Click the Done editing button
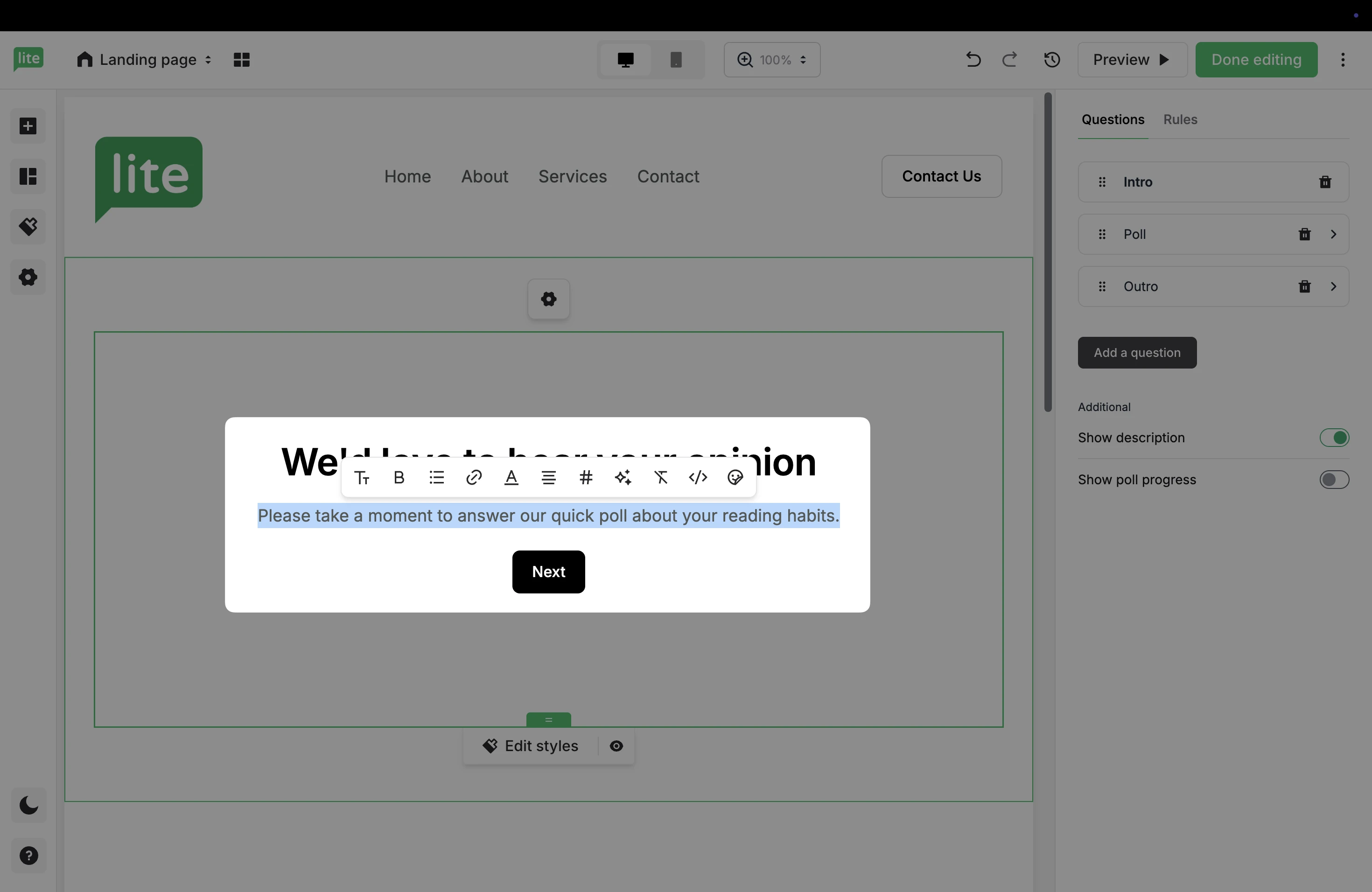The image size is (1372, 892). tap(1256, 59)
